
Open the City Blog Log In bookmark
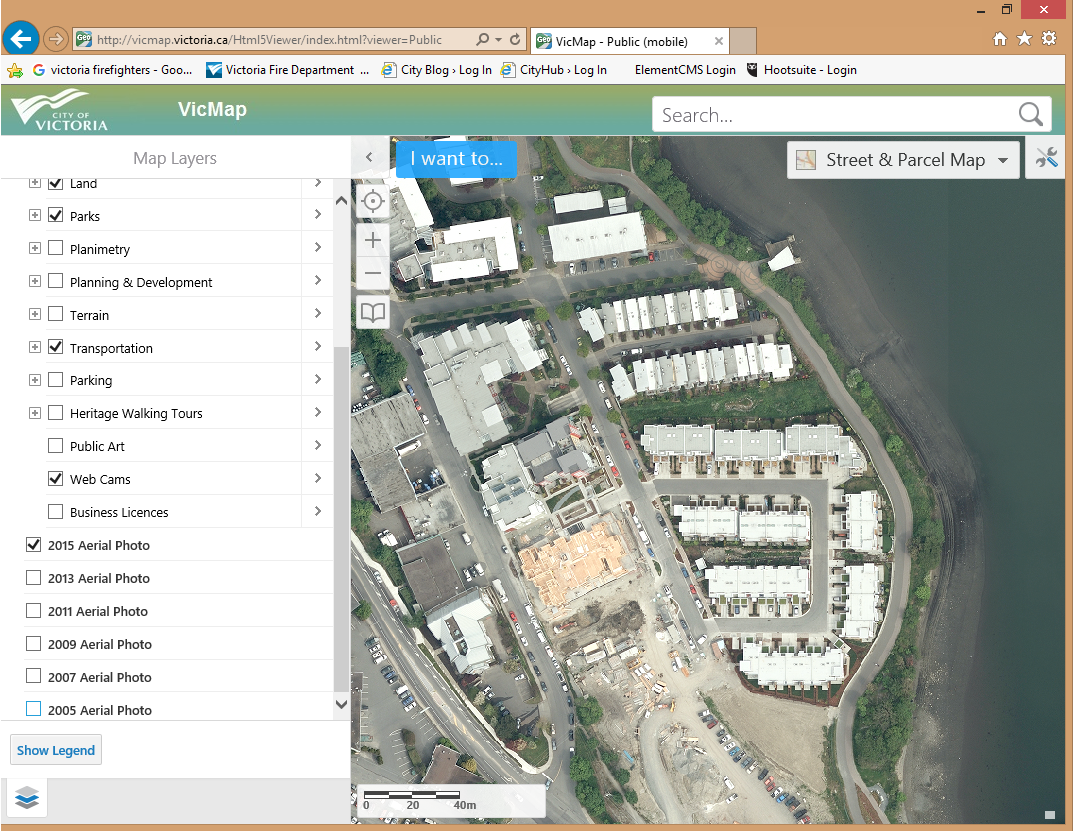(x=437, y=70)
